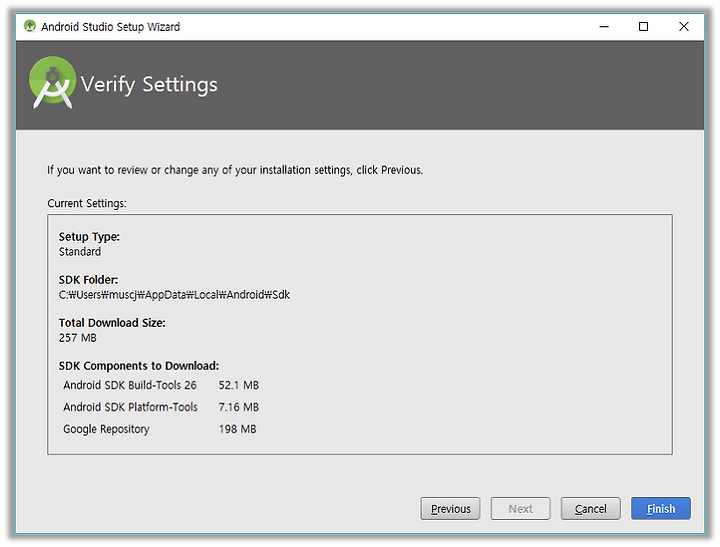Click the '198 MB' size value
The width and height of the screenshot is (720, 547).
(237, 429)
